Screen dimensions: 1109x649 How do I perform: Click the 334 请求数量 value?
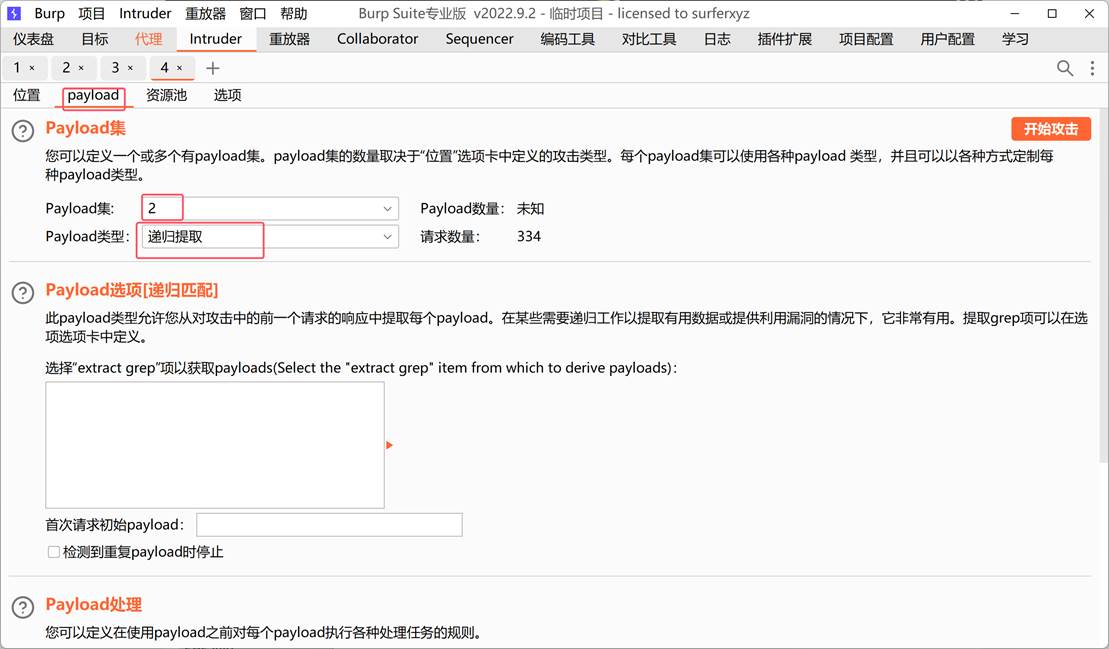pyautogui.click(x=528, y=237)
